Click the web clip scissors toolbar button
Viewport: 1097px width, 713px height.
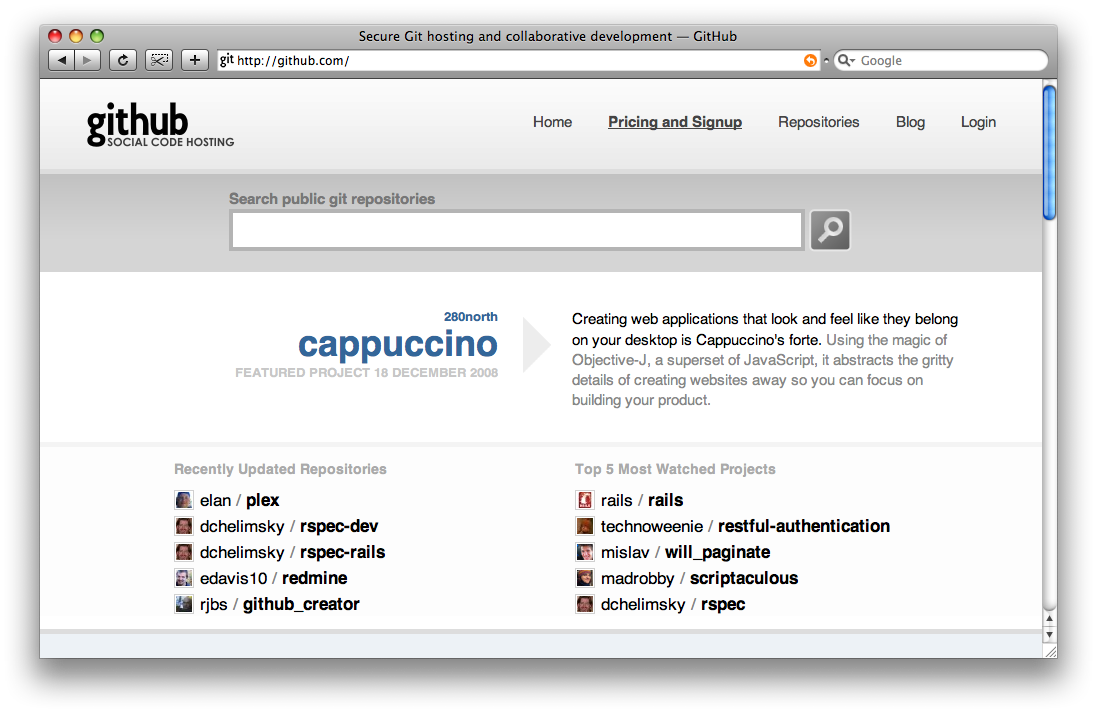(x=159, y=60)
